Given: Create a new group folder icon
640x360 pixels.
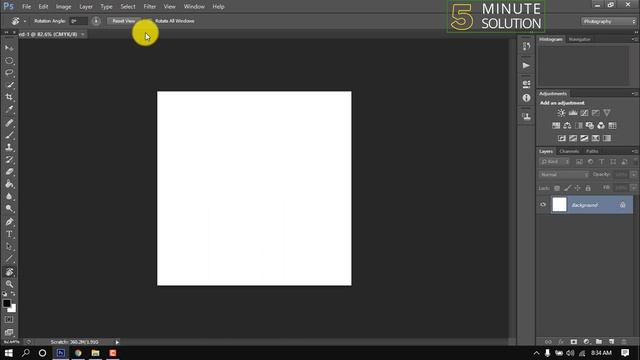Looking at the screenshot, I should (x=599, y=342).
